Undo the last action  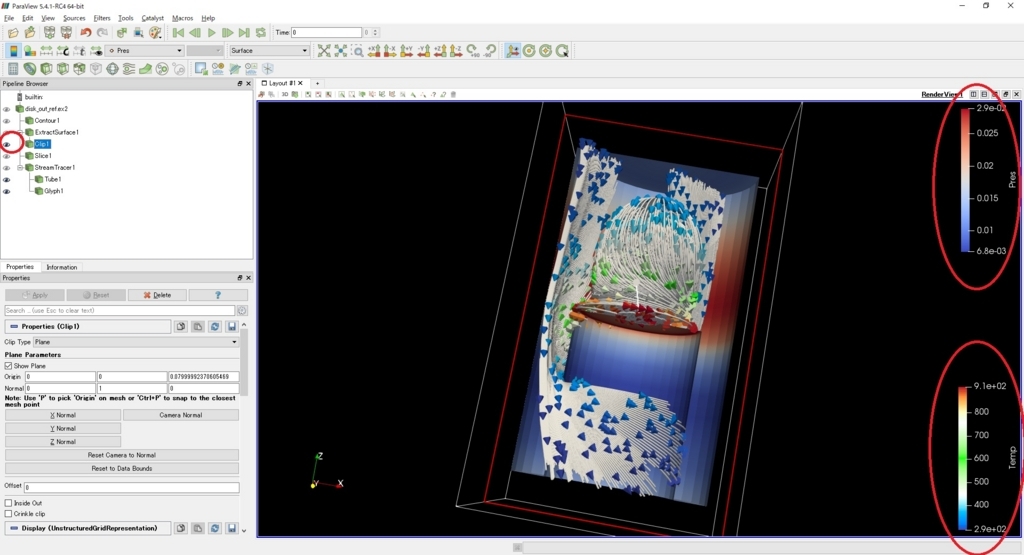pos(86,33)
